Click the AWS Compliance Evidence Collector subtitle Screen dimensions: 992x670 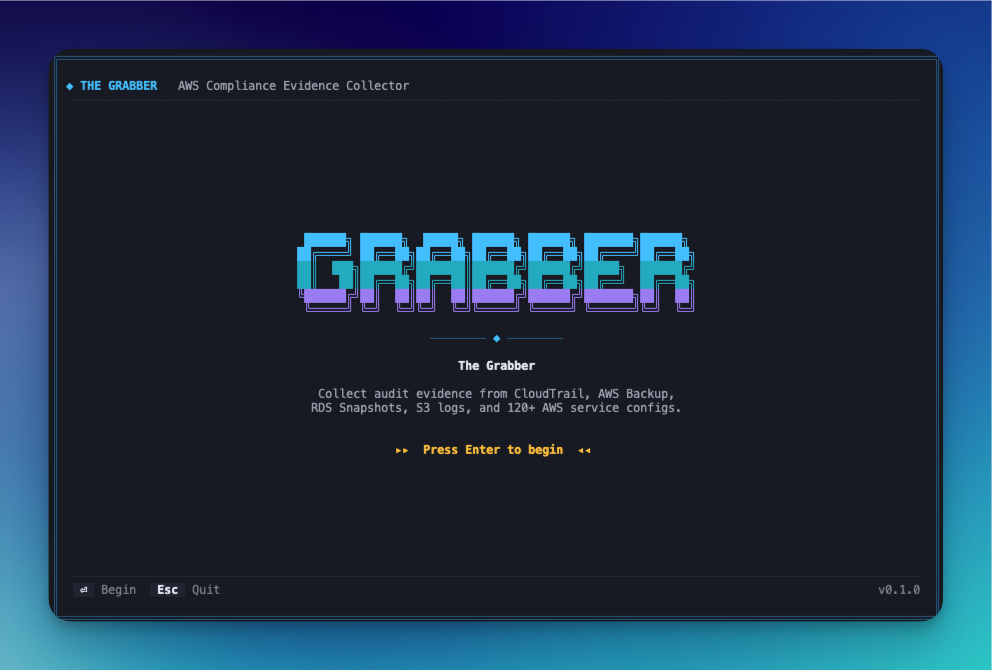(x=293, y=85)
